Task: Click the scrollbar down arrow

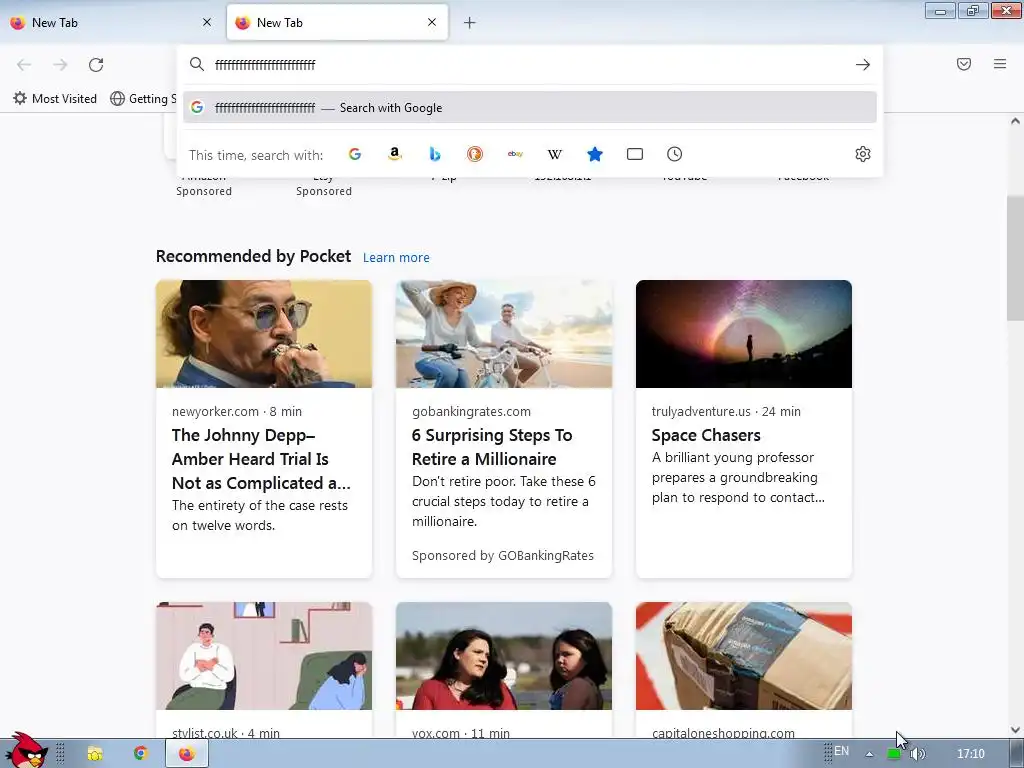Action: click(1015, 730)
